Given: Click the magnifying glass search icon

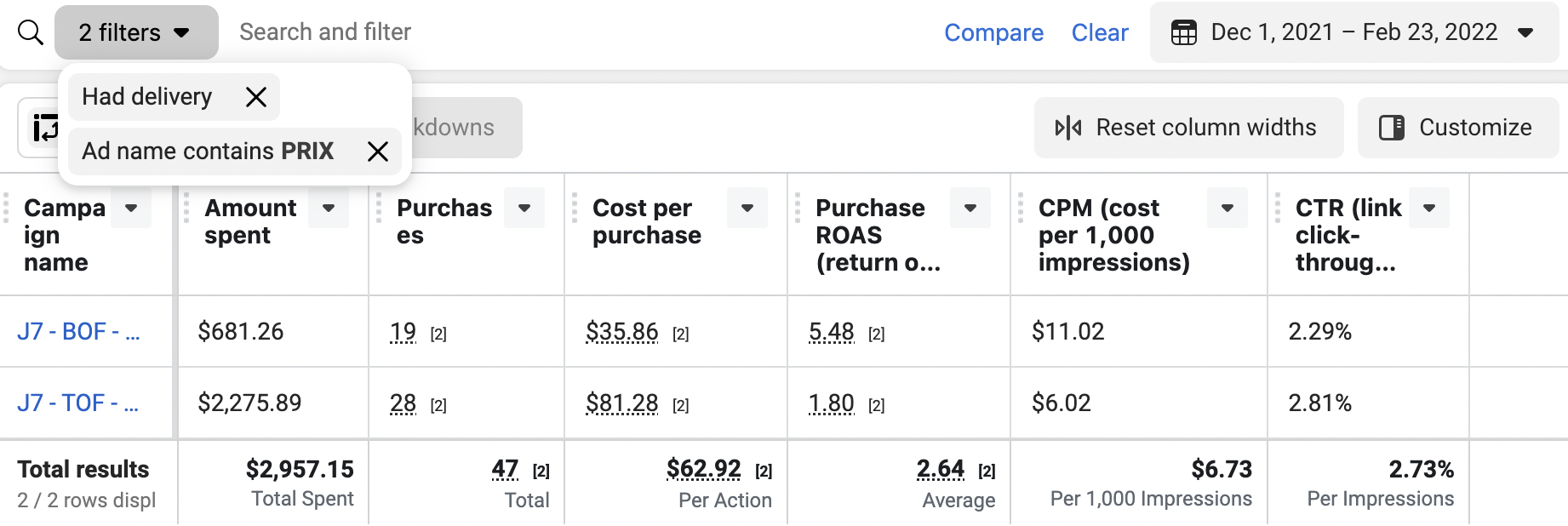Looking at the screenshot, I should (31, 32).
